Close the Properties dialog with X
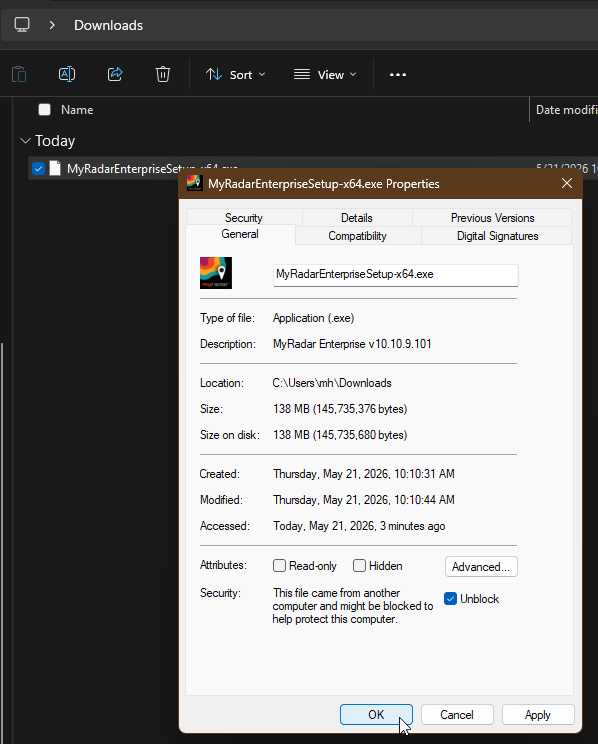The width and height of the screenshot is (598, 744). tap(567, 183)
